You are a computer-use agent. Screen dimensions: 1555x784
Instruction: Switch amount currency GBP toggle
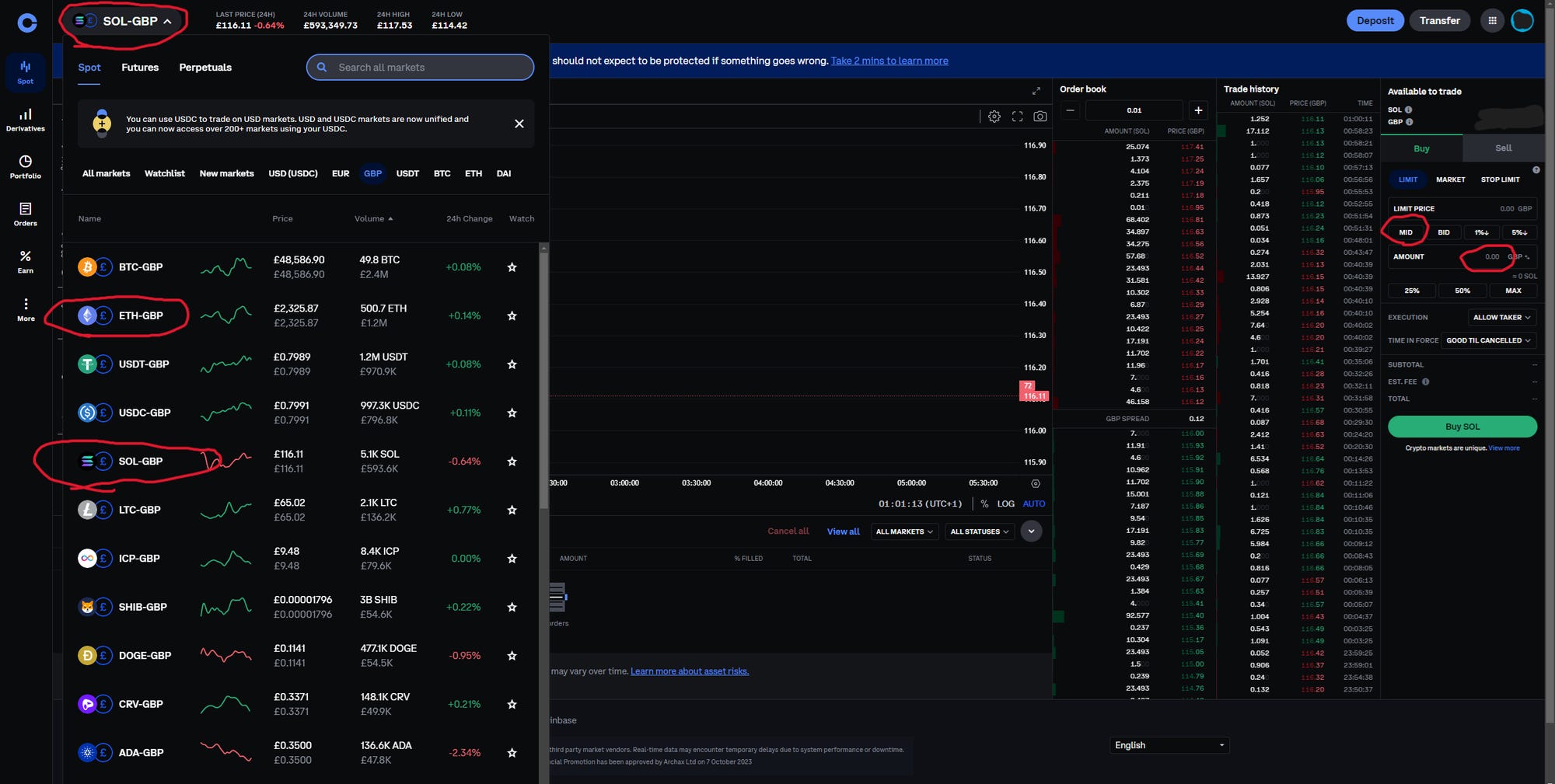(x=1518, y=256)
